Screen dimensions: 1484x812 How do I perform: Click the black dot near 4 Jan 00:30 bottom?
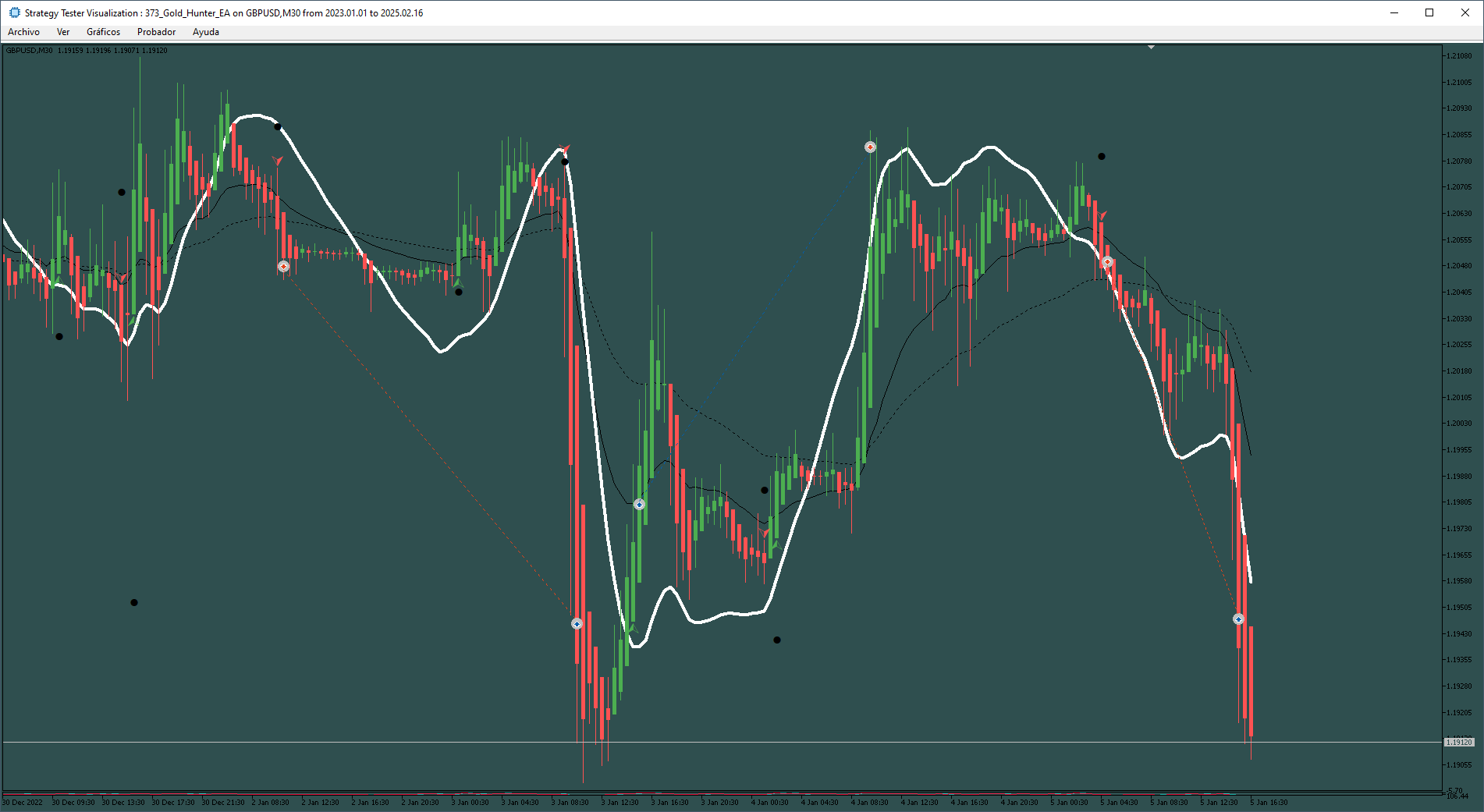point(776,640)
